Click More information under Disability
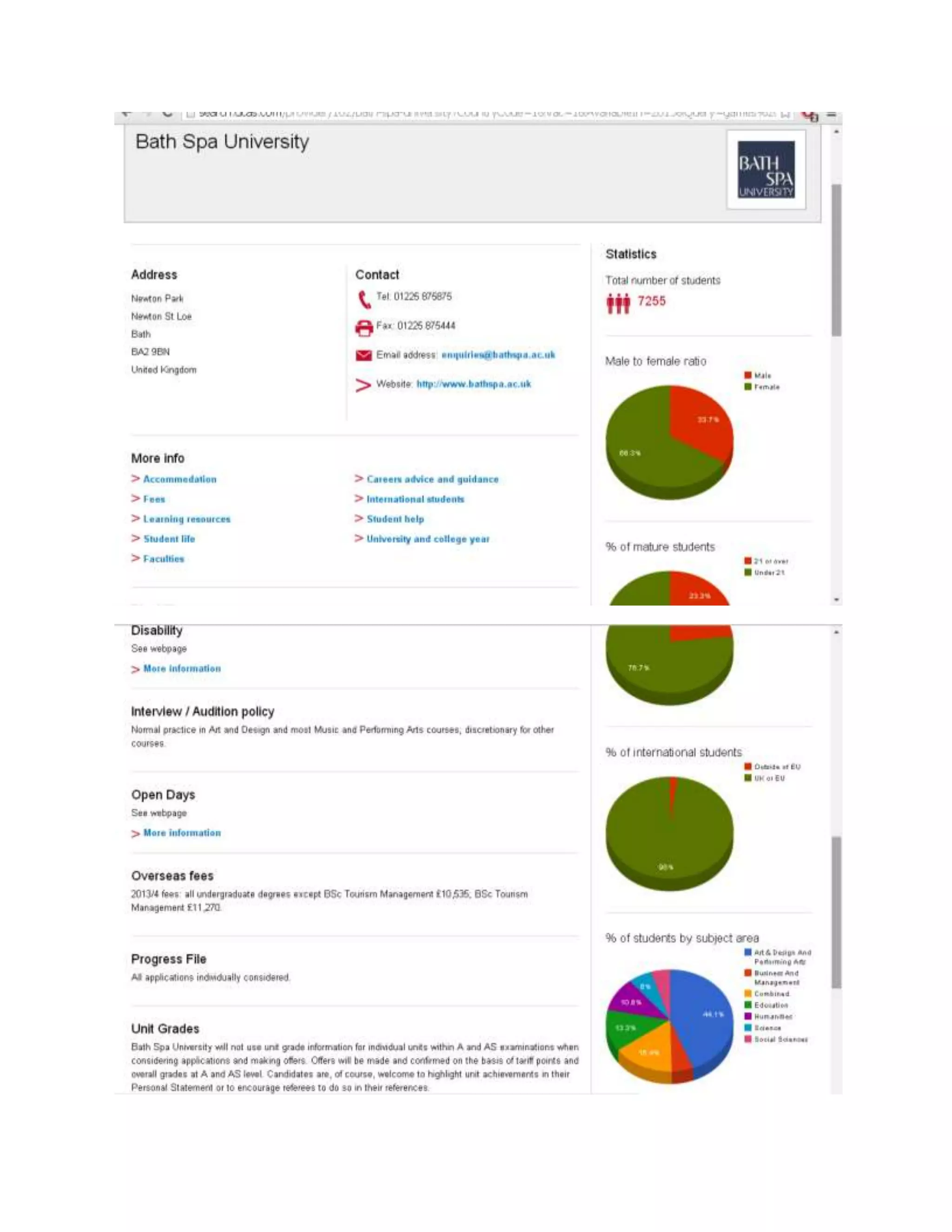Viewport: 952px width, 1232px height. (182, 669)
